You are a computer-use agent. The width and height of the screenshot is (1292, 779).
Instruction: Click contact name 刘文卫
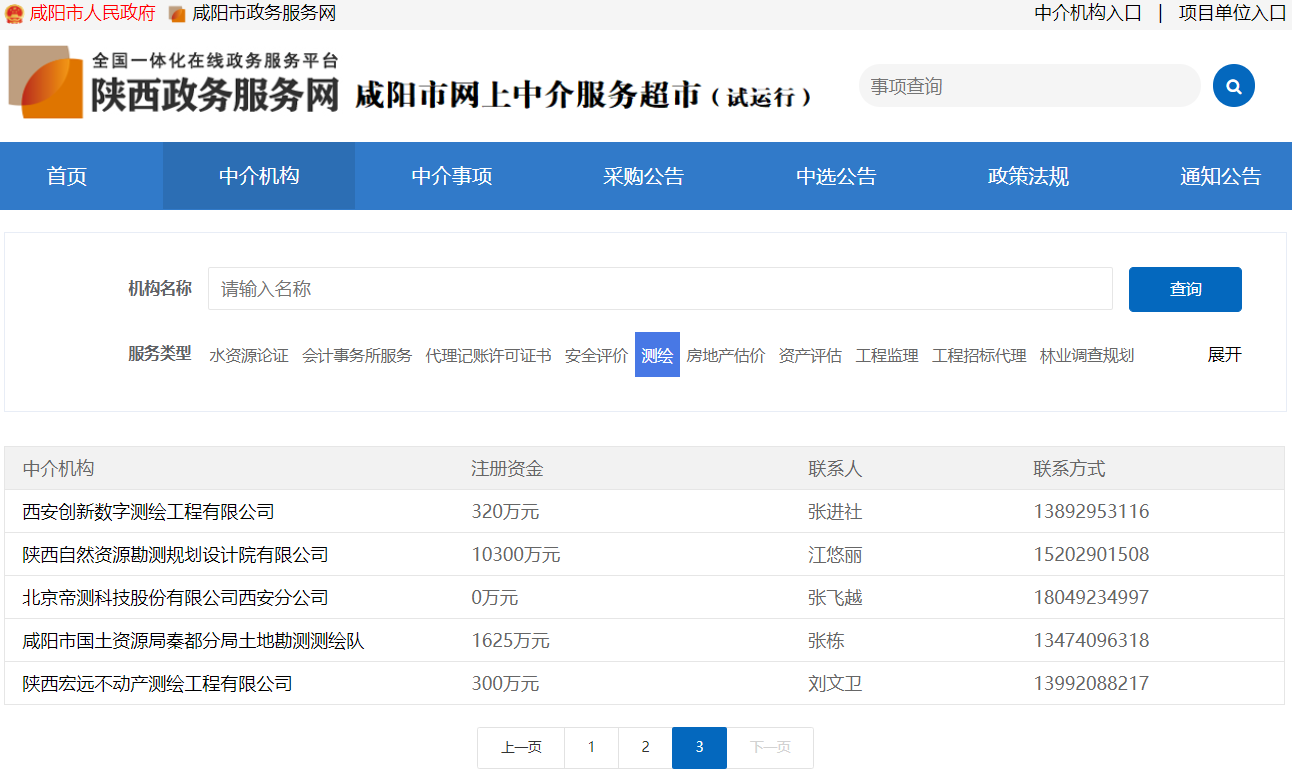click(x=835, y=683)
